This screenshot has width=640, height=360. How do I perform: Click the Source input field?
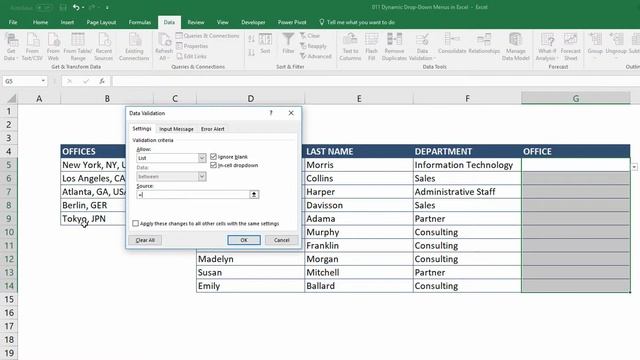coord(193,195)
